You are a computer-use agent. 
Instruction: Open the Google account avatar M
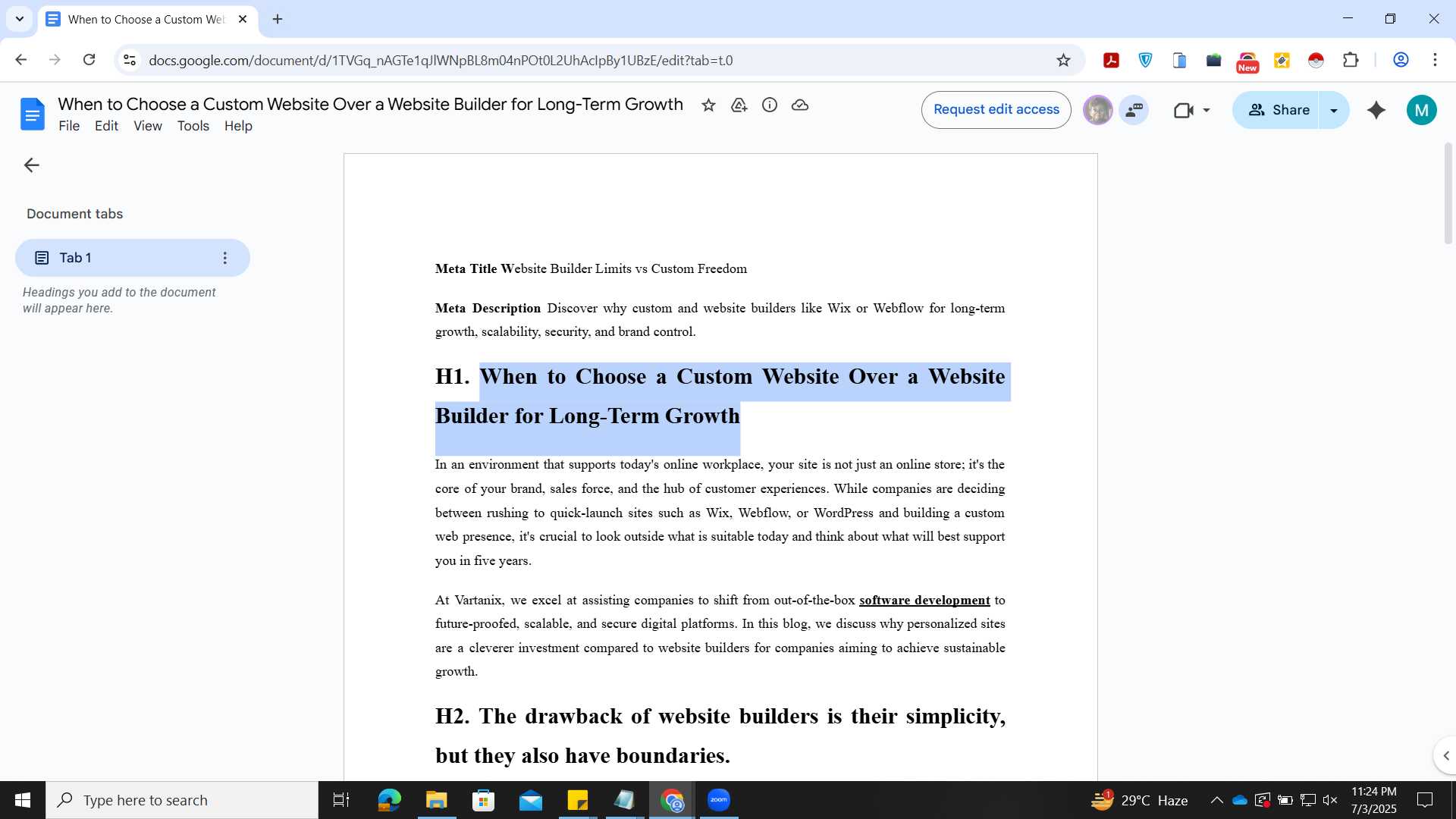pos(1422,111)
